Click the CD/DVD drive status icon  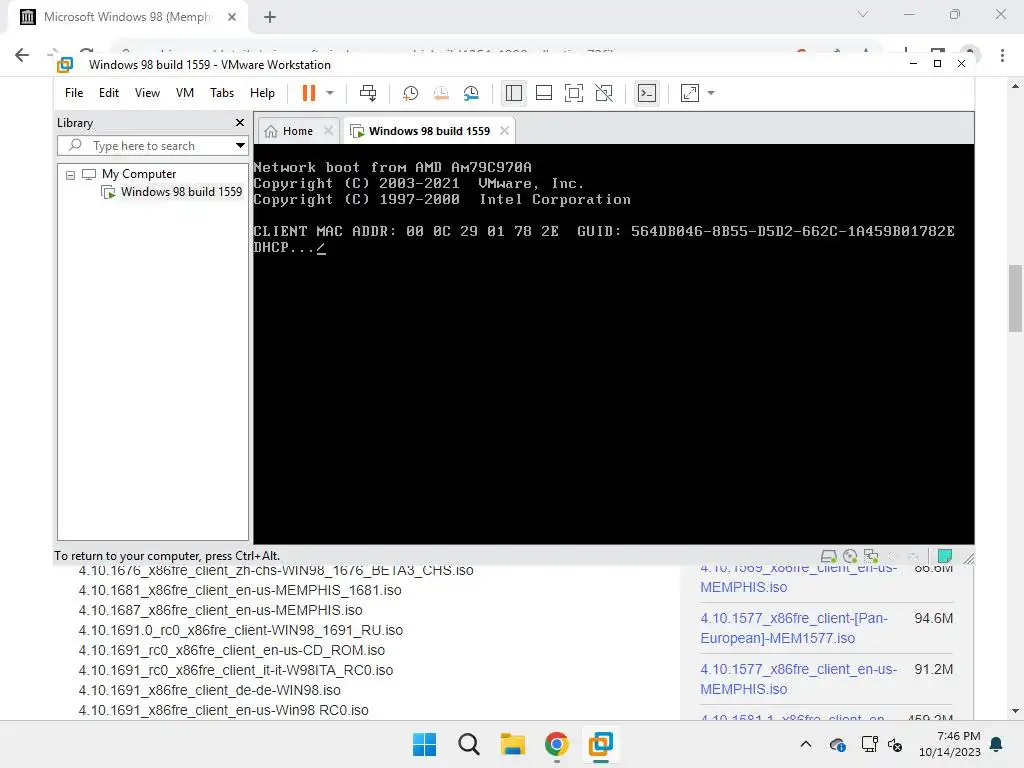[850, 556]
